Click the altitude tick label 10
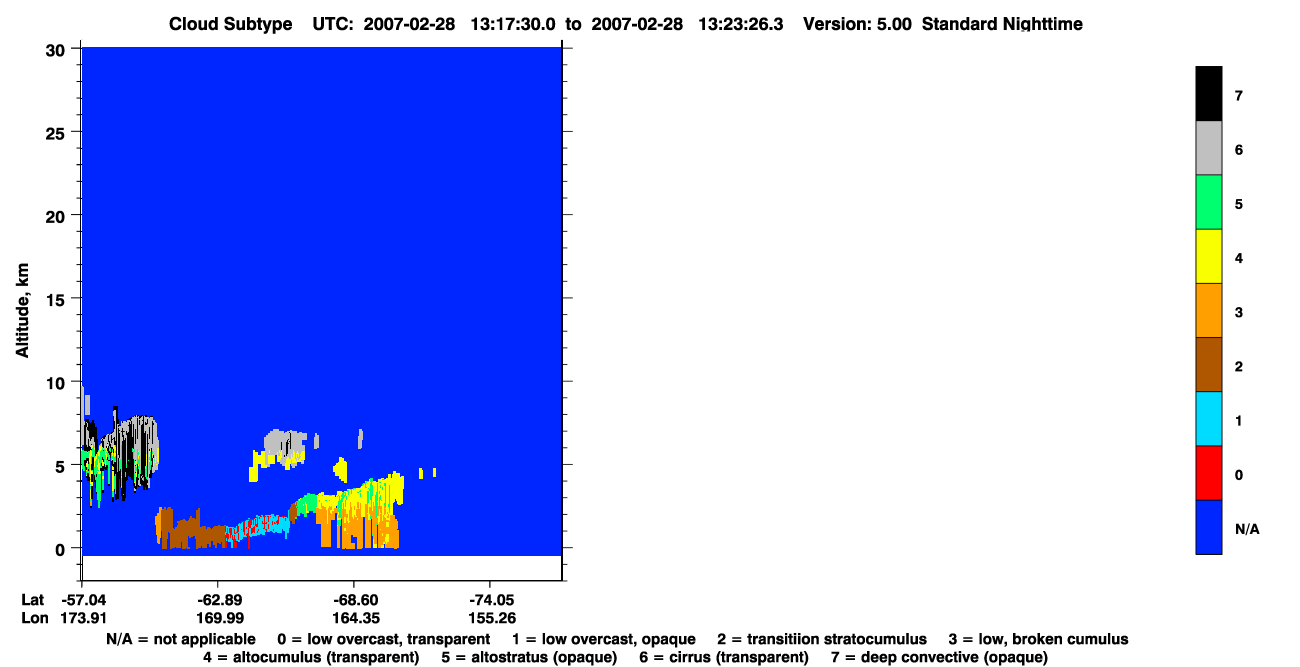The image size is (1300, 667). (x=56, y=382)
